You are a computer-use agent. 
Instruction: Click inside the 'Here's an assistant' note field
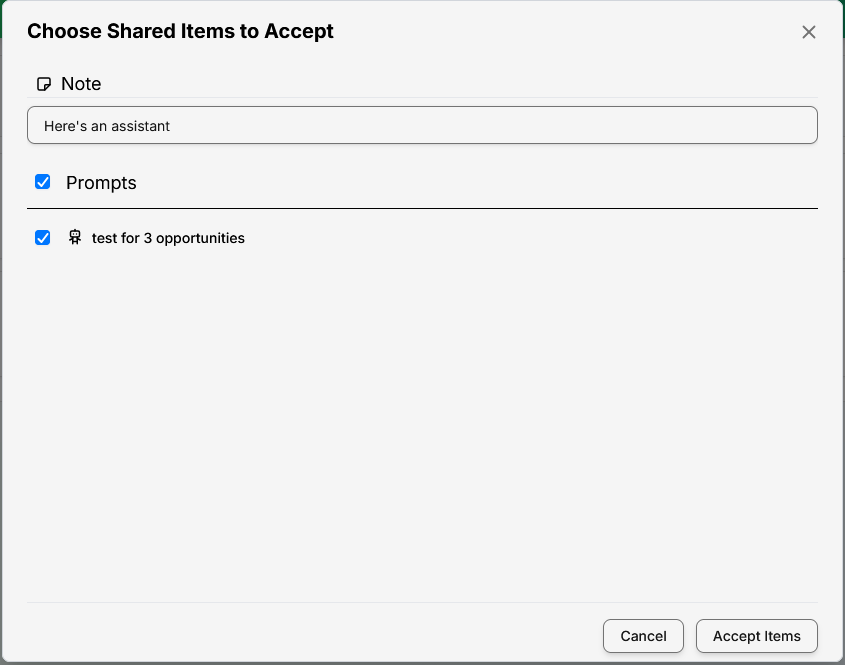pos(422,125)
